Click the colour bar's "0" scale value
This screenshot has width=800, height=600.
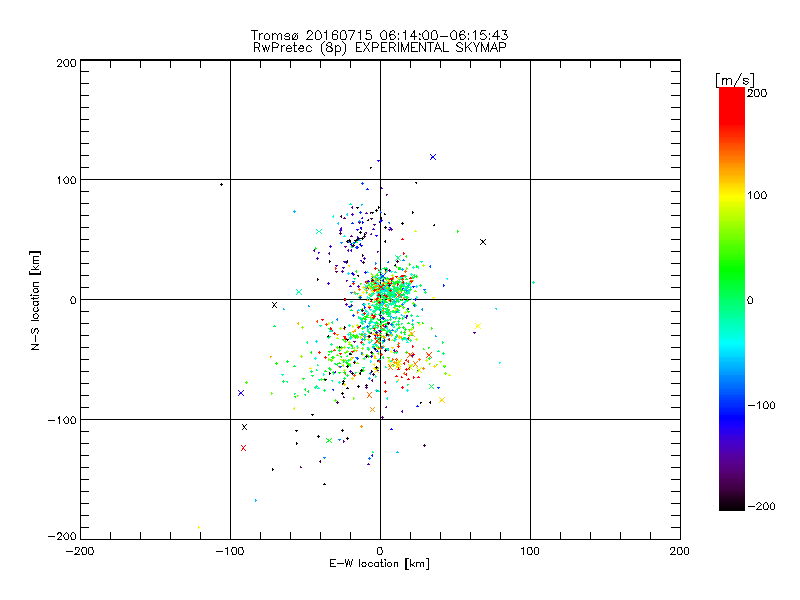(x=750, y=300)
